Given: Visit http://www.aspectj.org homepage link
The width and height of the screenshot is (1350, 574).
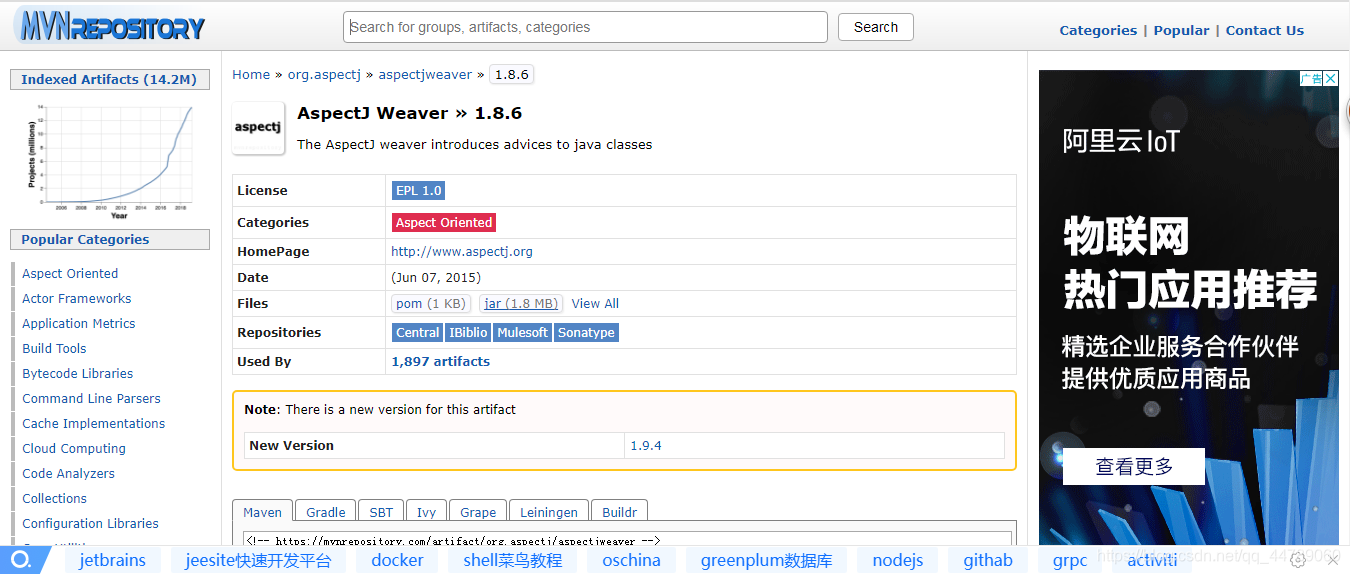Looking at the screenshot, I should 462,251.
